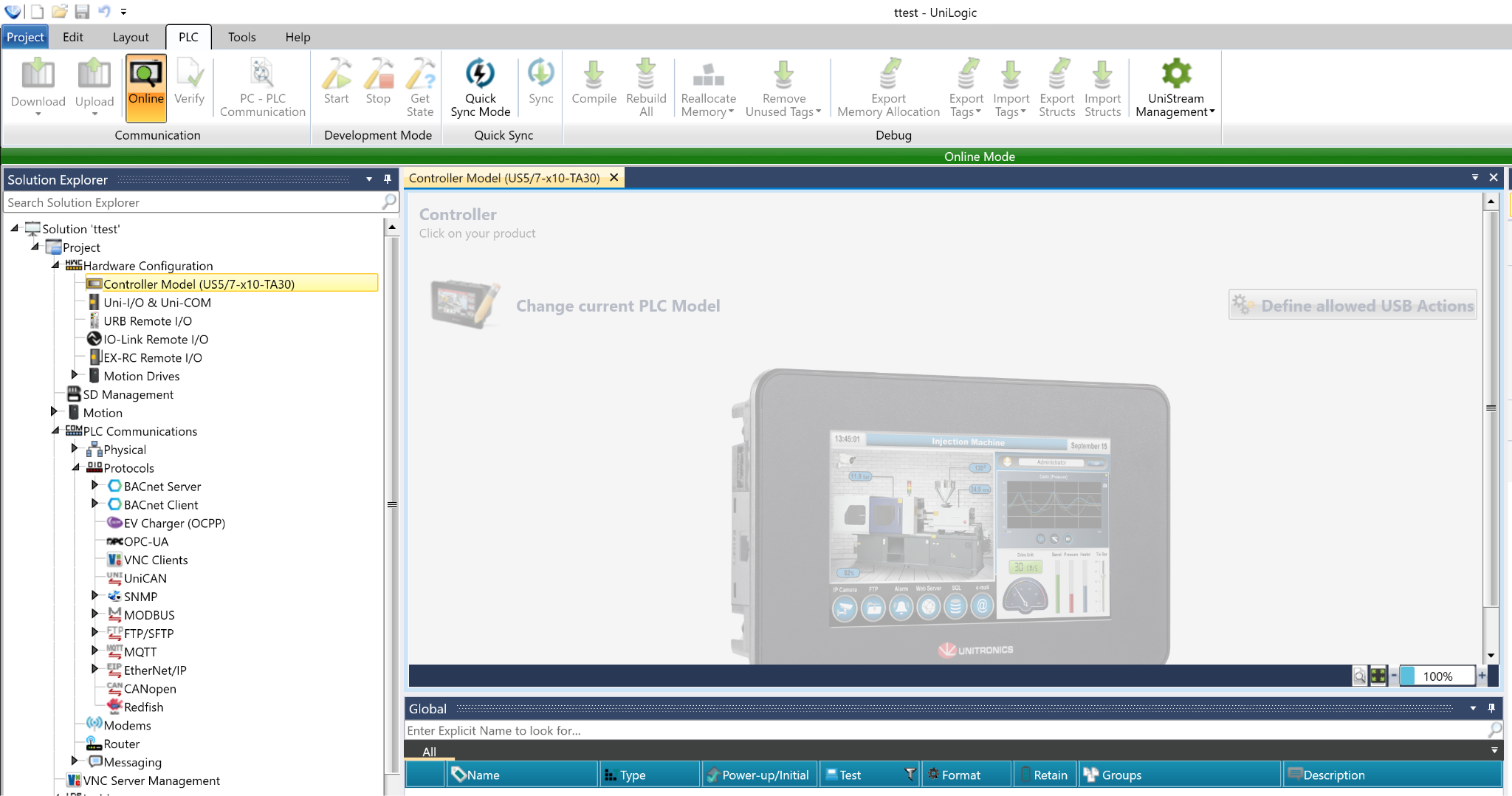The height and width of the screenshot is (796, 1512).
Task: Click the Get State icon
Action: 420,75
